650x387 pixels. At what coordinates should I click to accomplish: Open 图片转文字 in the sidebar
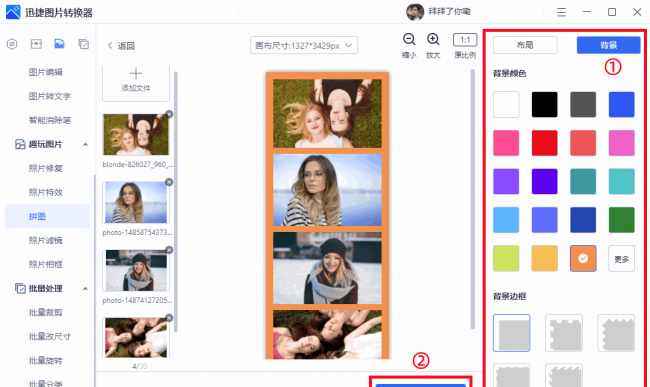pyautogui.click(x=50, y=96)
